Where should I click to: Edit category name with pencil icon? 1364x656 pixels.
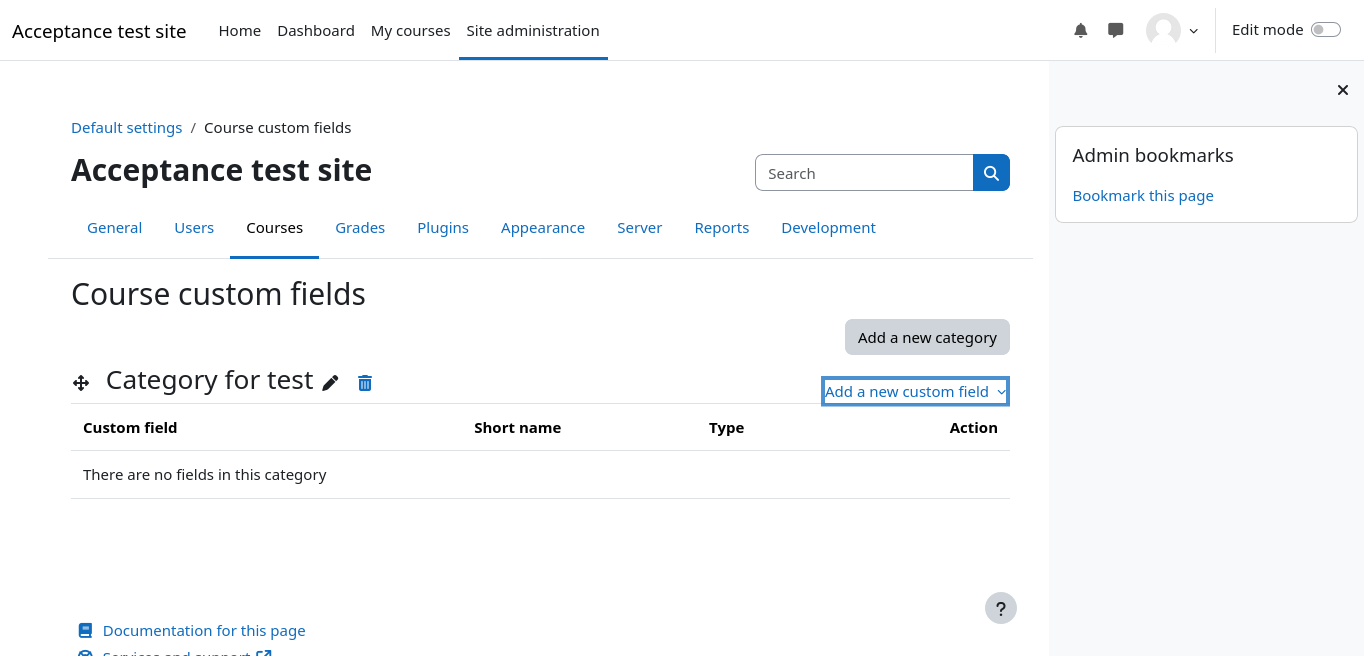[331, 383]
